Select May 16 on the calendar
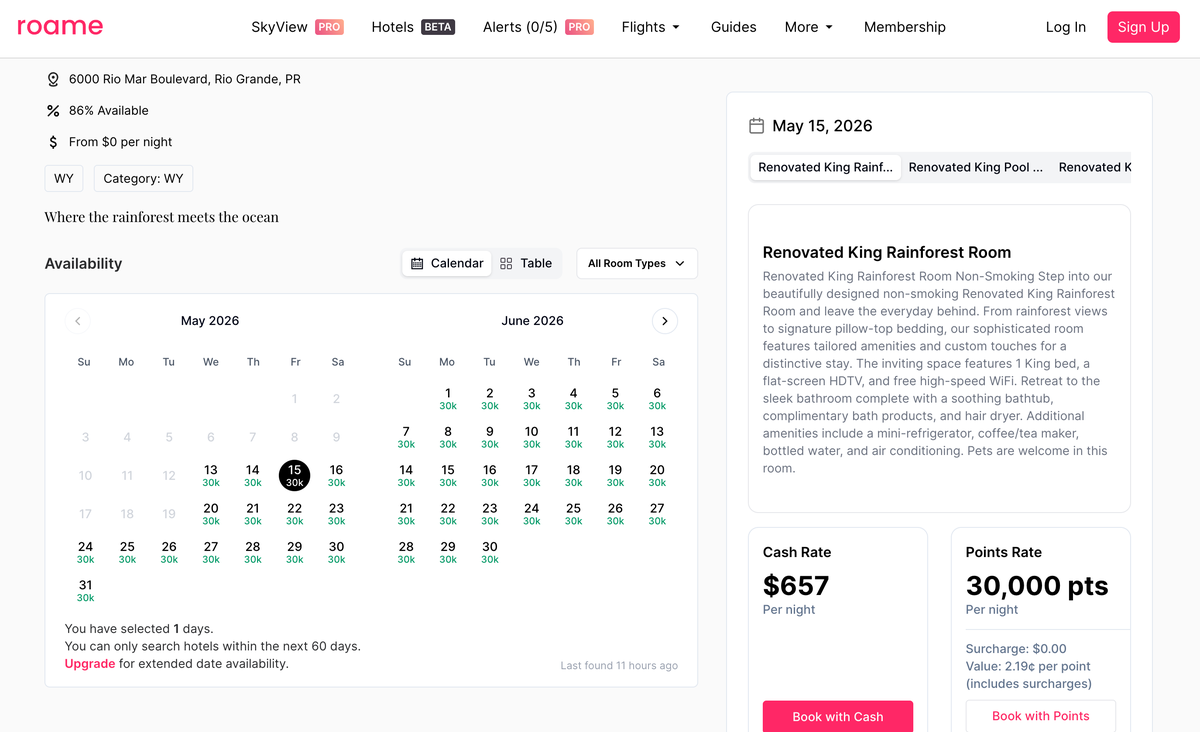The height and width of the screenshot is (732, 1200). 336,475
